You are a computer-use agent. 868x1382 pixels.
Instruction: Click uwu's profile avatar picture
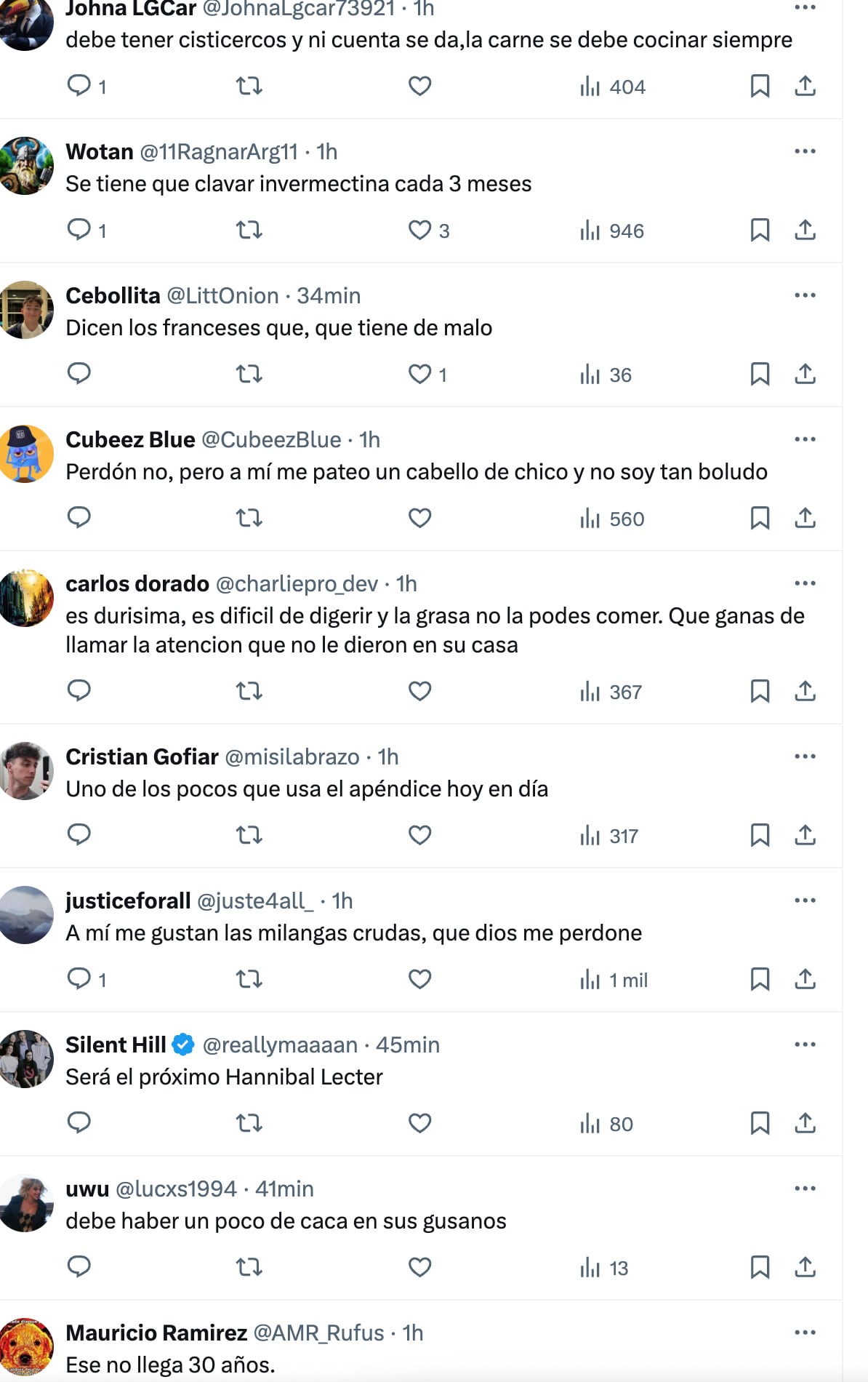click(27, 1203)
